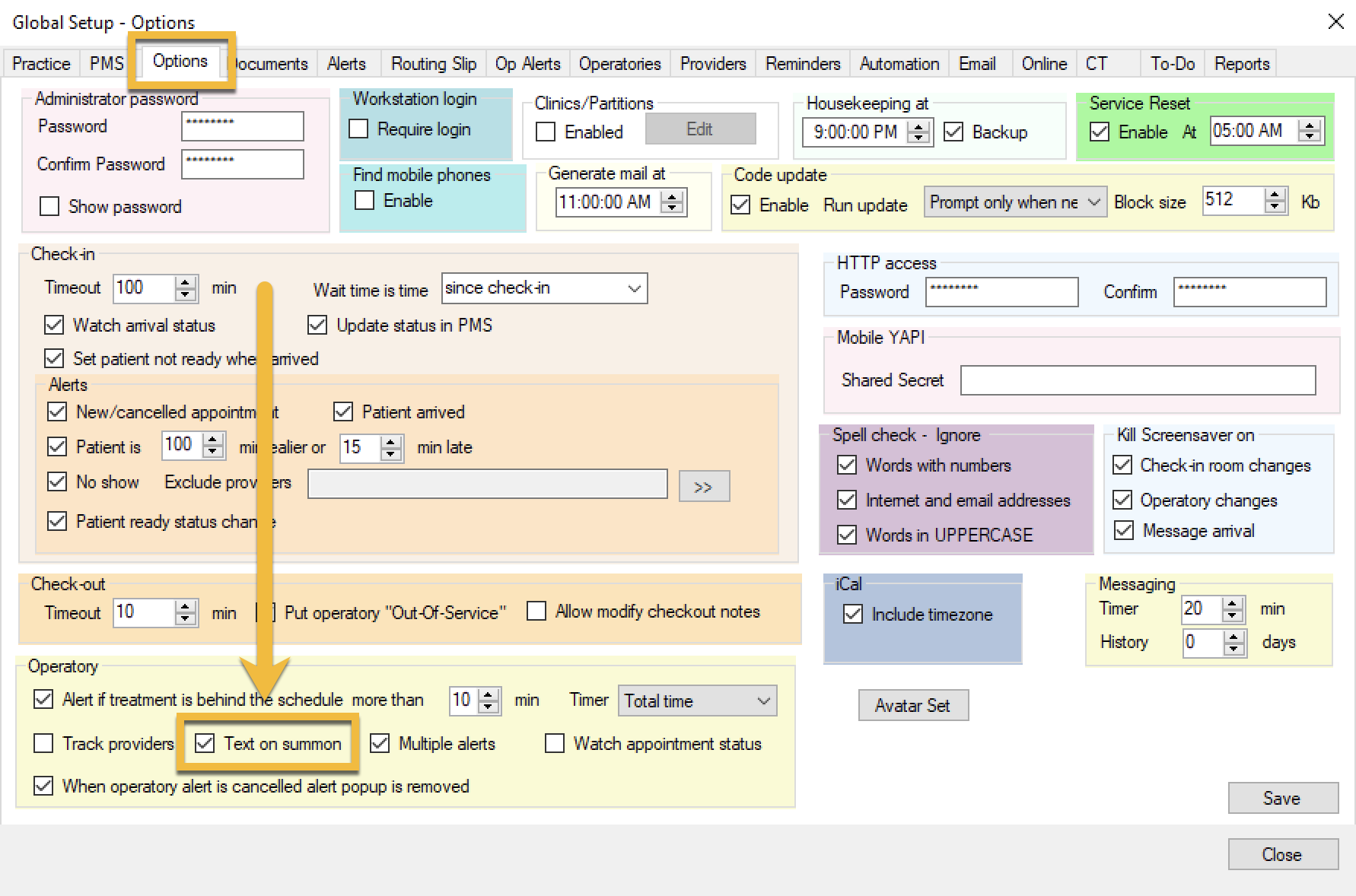Click the Service Reset time spinner
This screenshot has width=1356, height=896.
click(1310, 131)
